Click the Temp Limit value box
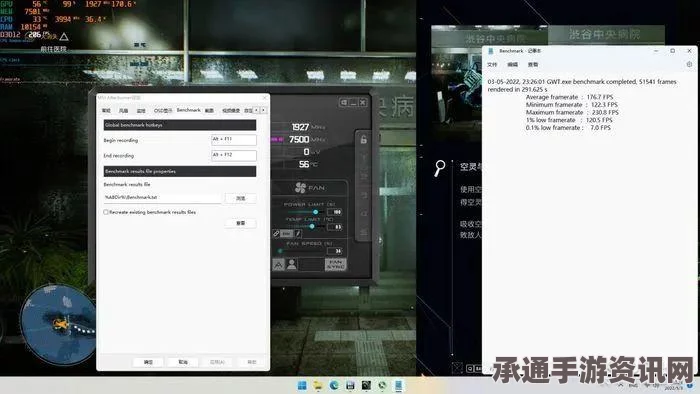Image resolution: width=700 pixels, height=394 pixels. (x=334, y=227)
